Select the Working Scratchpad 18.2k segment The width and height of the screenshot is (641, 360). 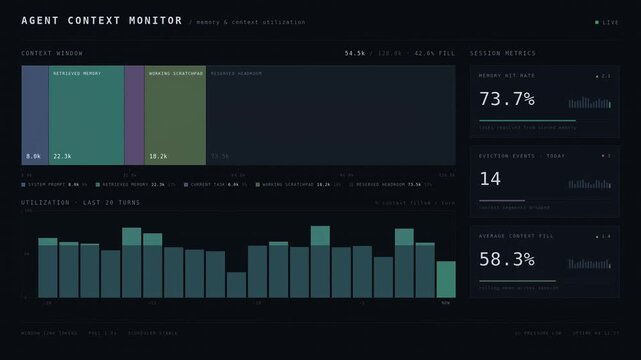[x=175, y=115]
